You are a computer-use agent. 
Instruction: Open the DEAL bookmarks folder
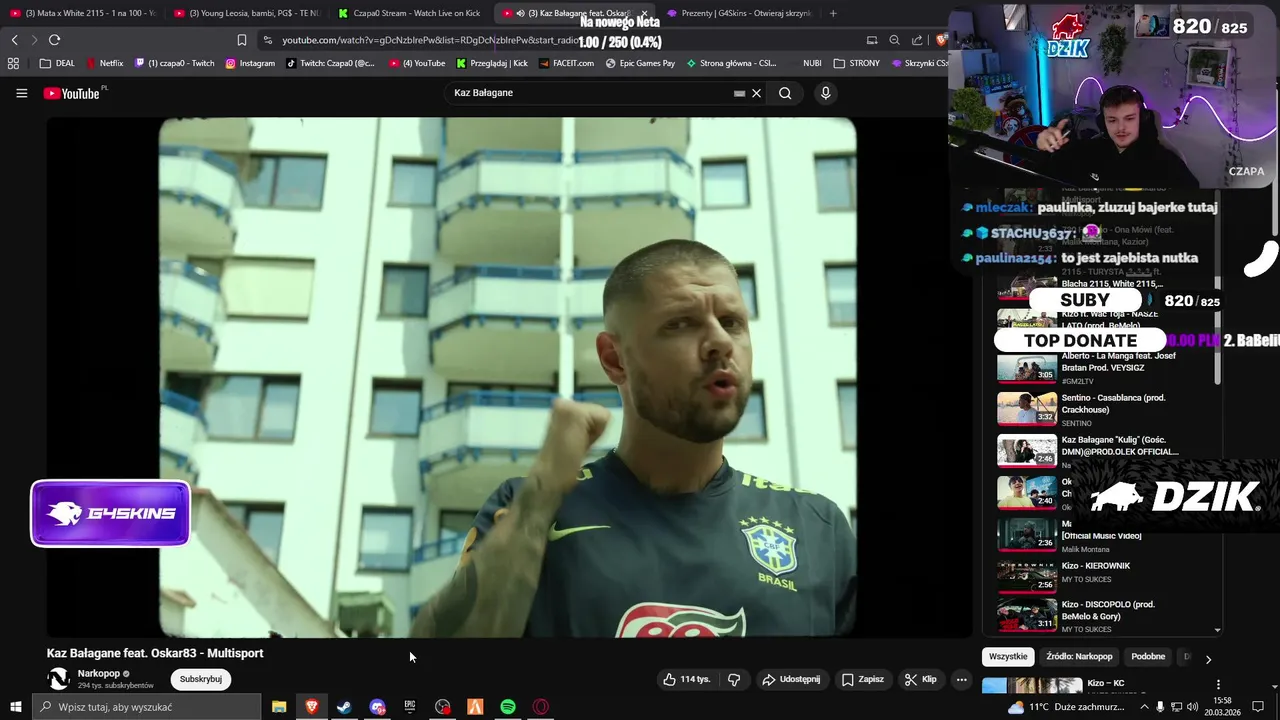(57, 63)
